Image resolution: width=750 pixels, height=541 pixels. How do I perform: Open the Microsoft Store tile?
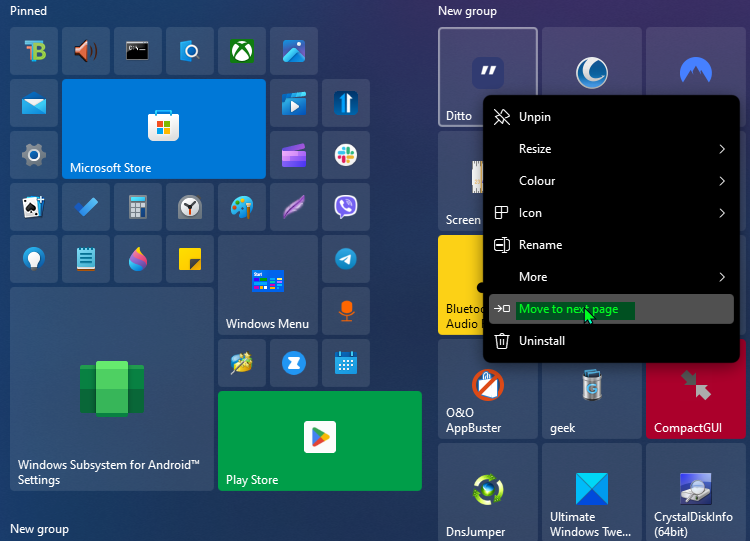coord(164,129)
